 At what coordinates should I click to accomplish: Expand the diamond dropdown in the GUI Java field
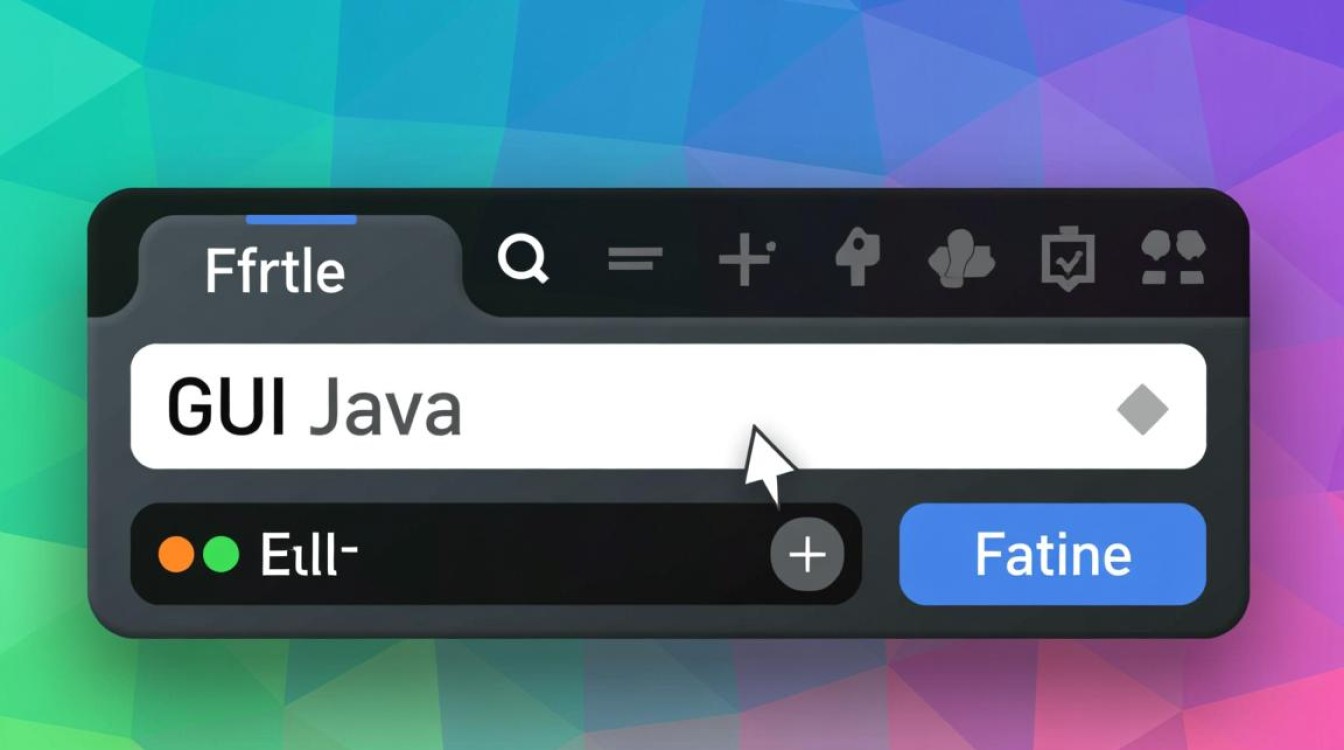coord(1142,409)
